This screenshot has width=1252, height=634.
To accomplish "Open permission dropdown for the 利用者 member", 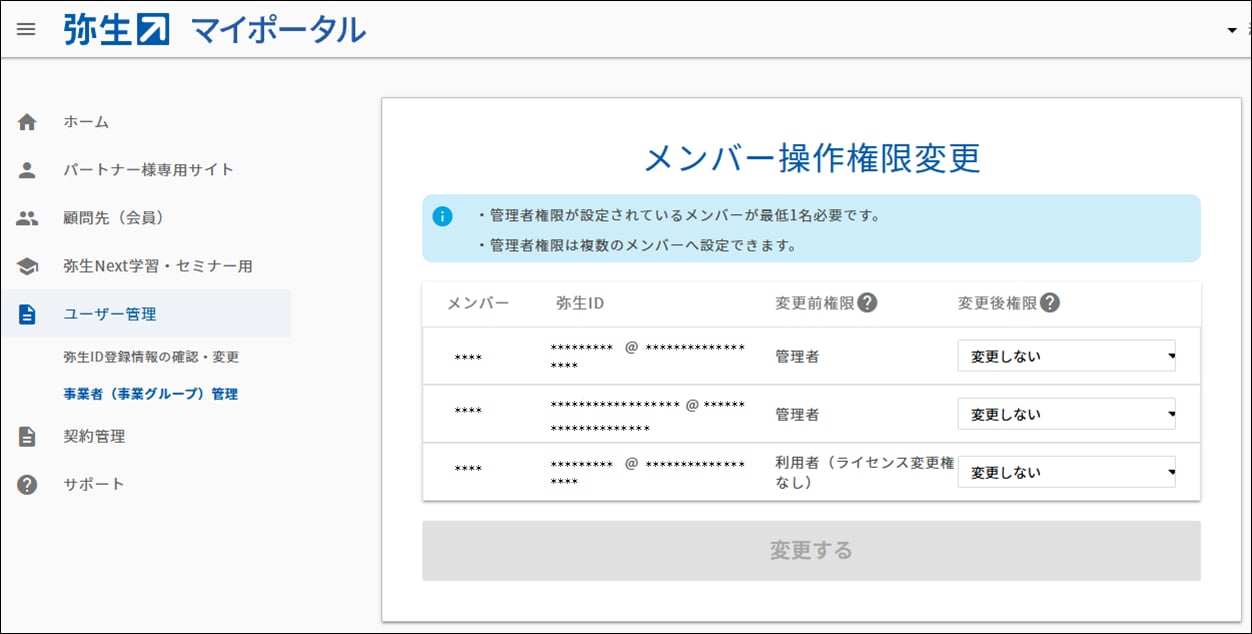I will click(1066, 472).
